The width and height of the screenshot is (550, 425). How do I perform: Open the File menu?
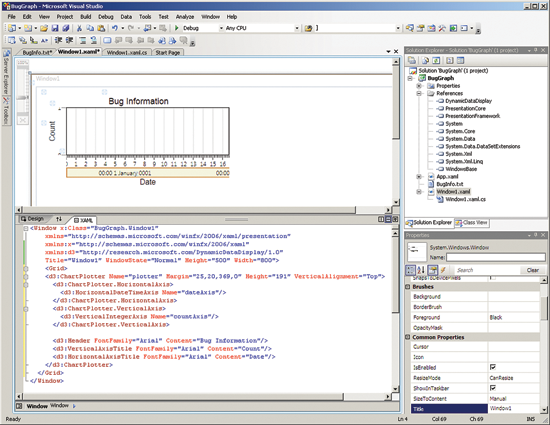point(12,16)
